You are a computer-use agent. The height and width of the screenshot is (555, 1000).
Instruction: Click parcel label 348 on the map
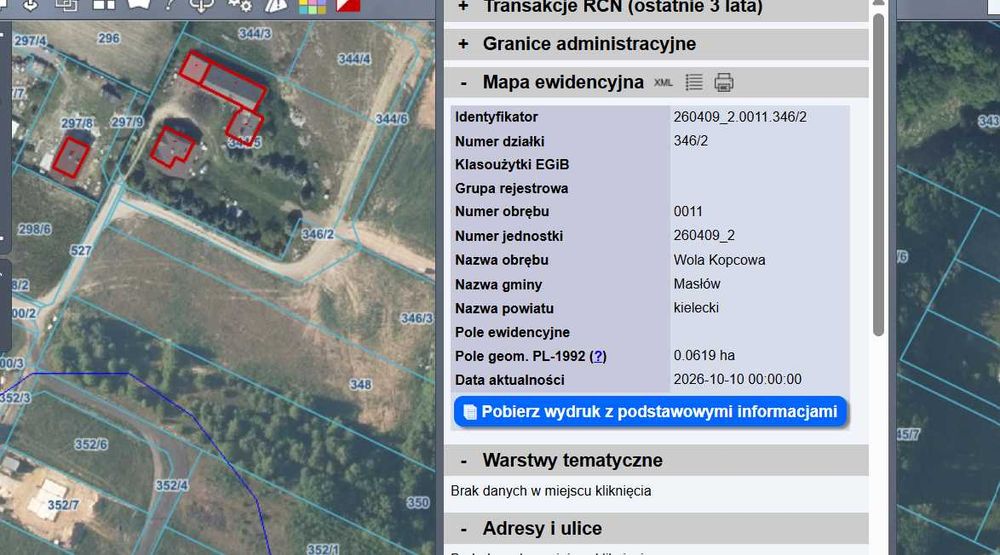click(360, 385)
